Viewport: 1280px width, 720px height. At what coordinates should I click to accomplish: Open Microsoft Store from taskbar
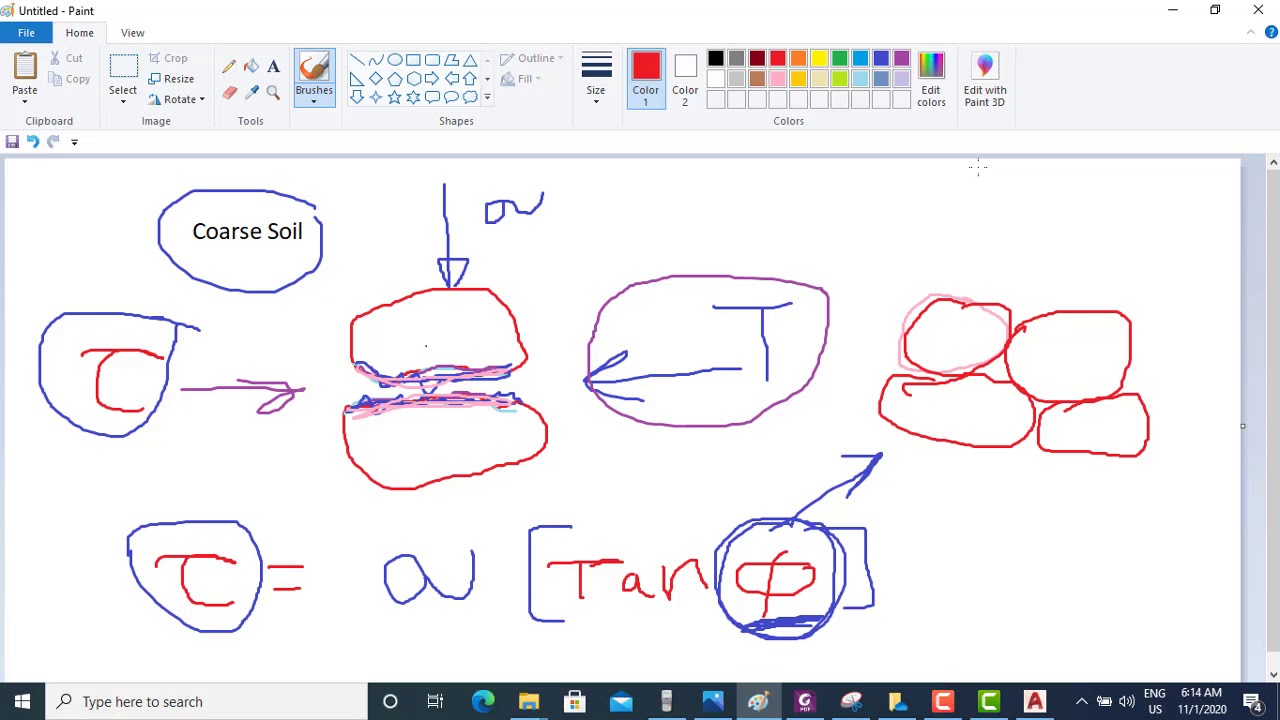575,702
